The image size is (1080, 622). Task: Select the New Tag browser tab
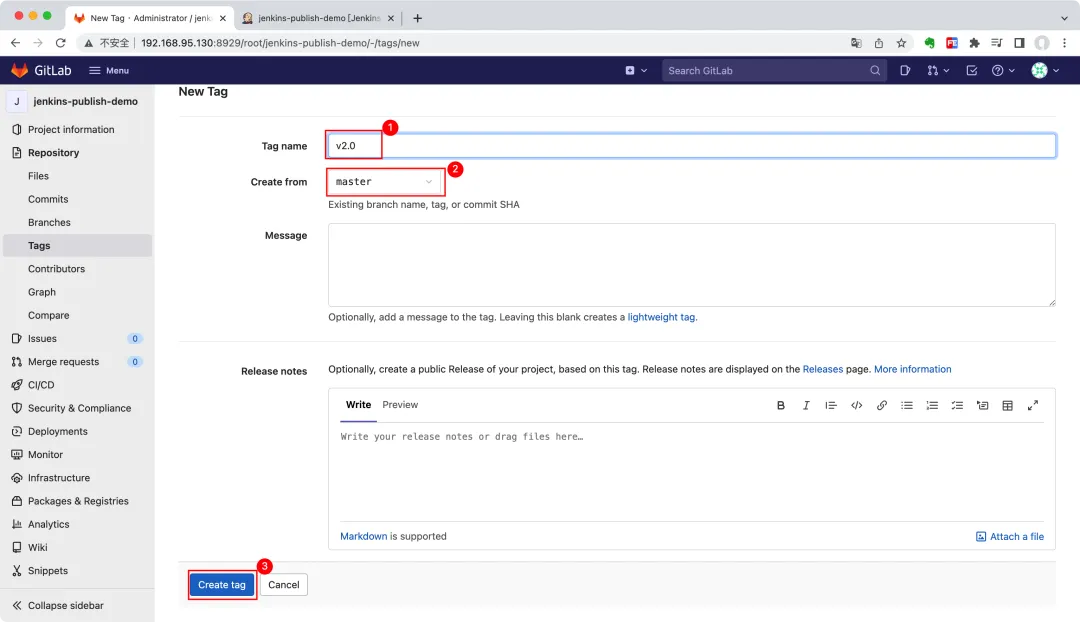pos(149,18)
